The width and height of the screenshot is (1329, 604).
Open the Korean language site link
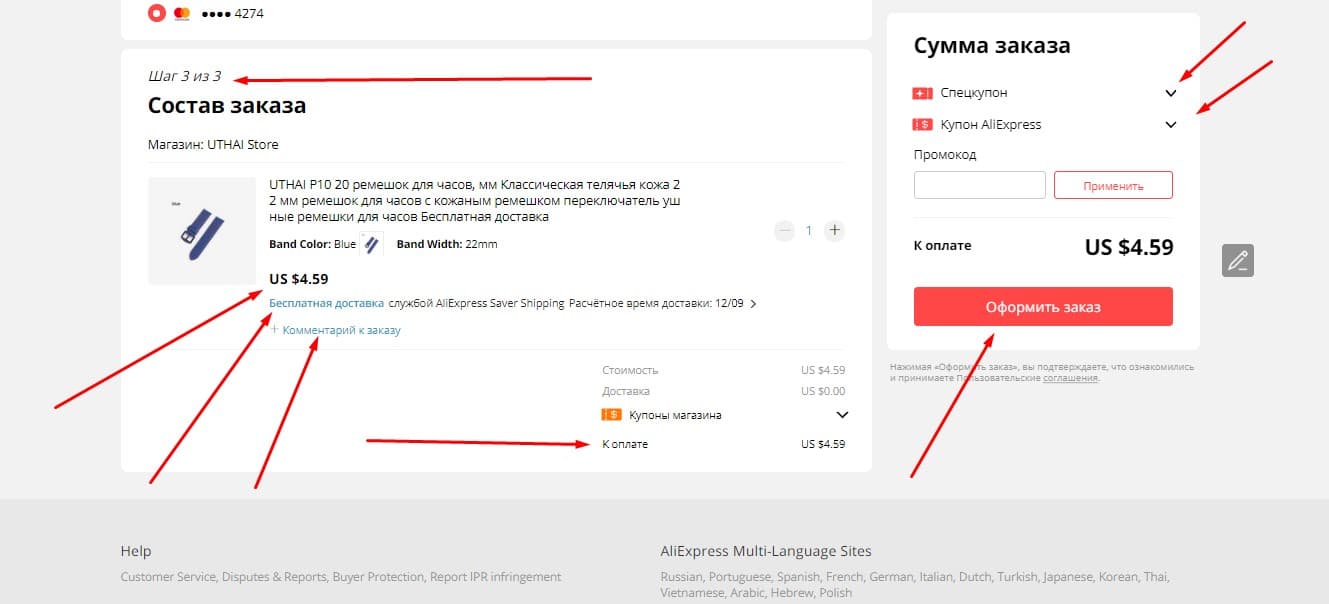1119,577
